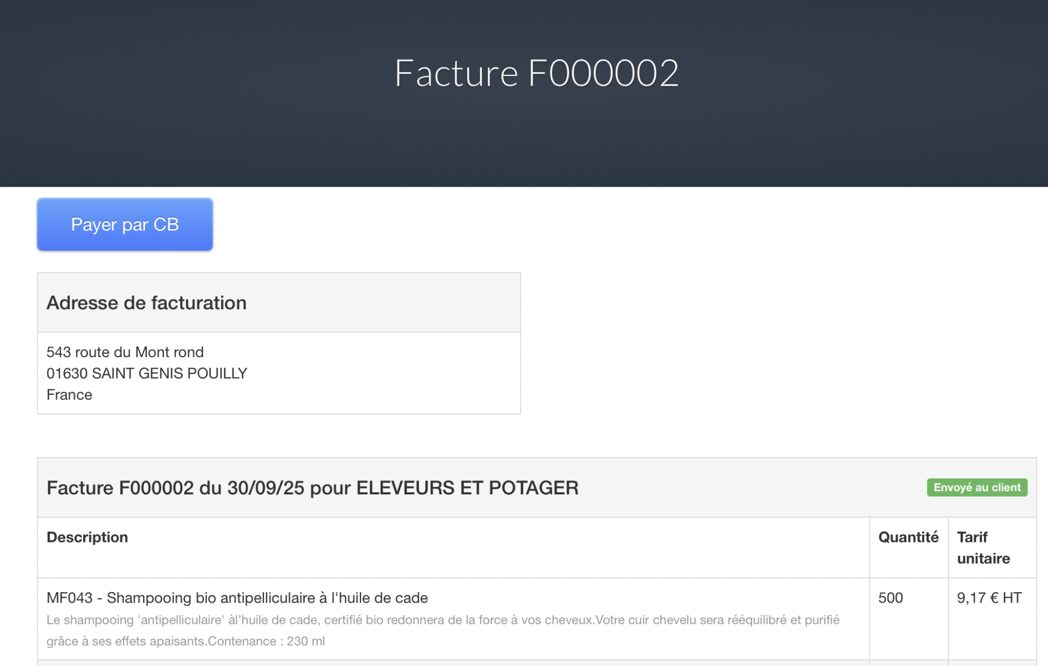This screenshot has width=1048, height=666.
Task: Select the 01630 SAINT GENIS POUILLY line
Action: (x=147, y=373)
